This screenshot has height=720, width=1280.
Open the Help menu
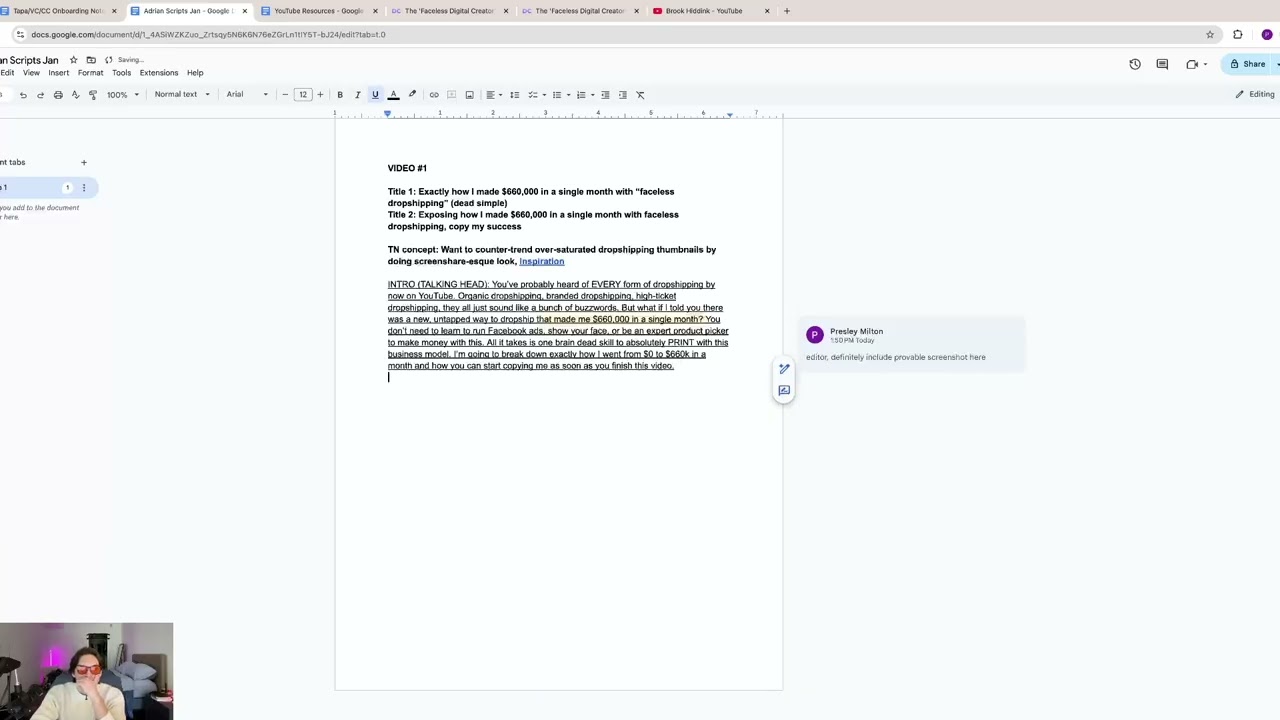coord(195,73)
